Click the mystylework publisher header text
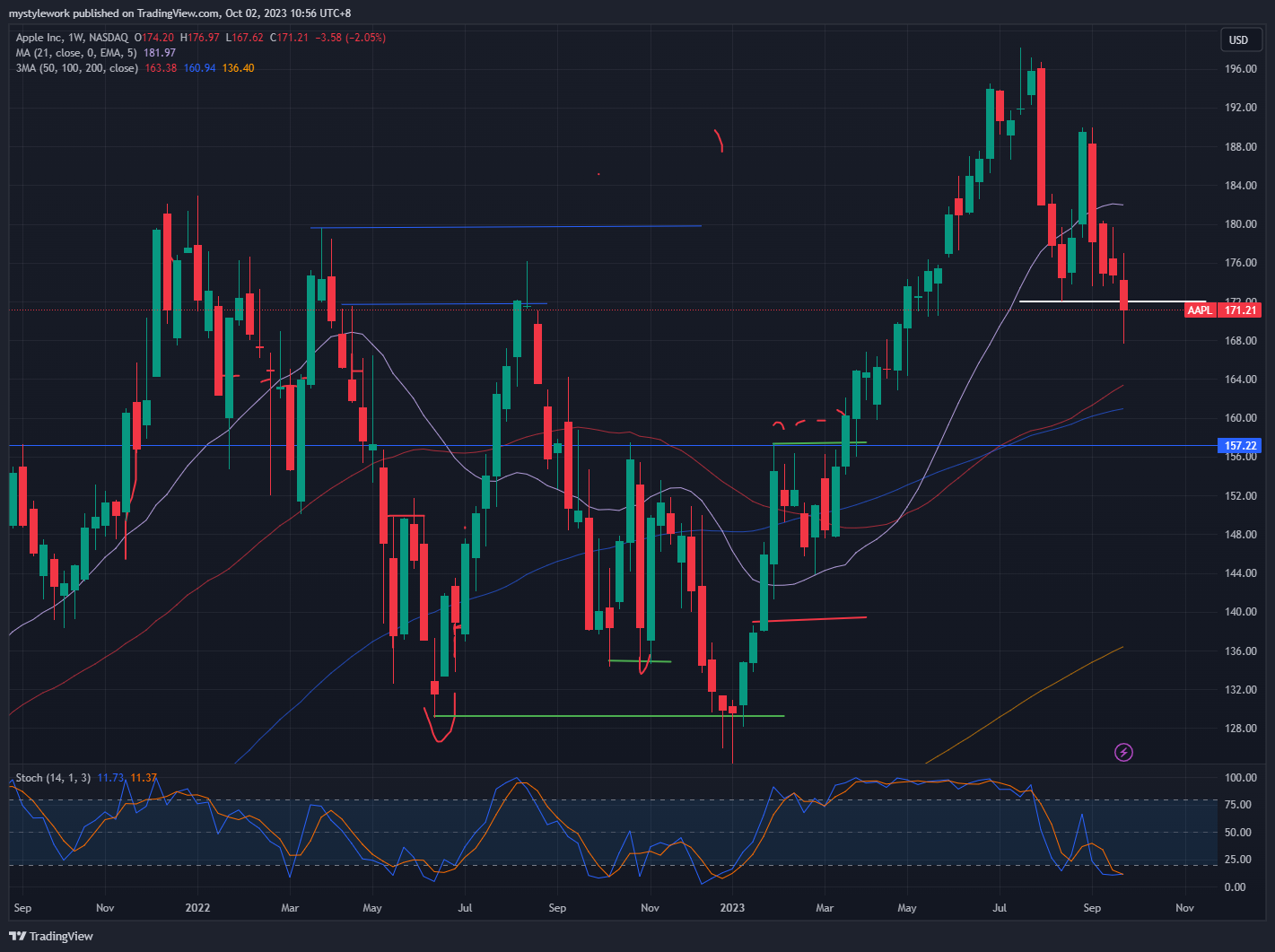Image resolution: width=1275 pixels, height=952 pixels. (180, 13)
